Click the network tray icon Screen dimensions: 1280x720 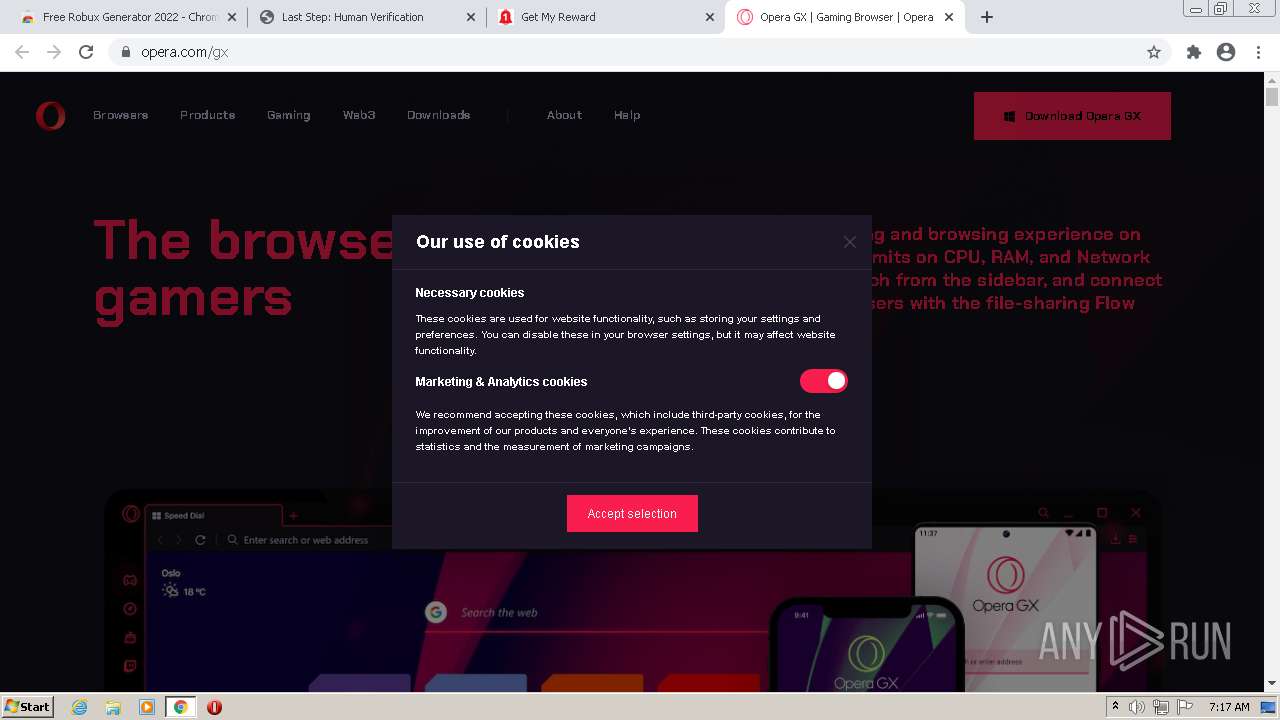click(1161, 707)
